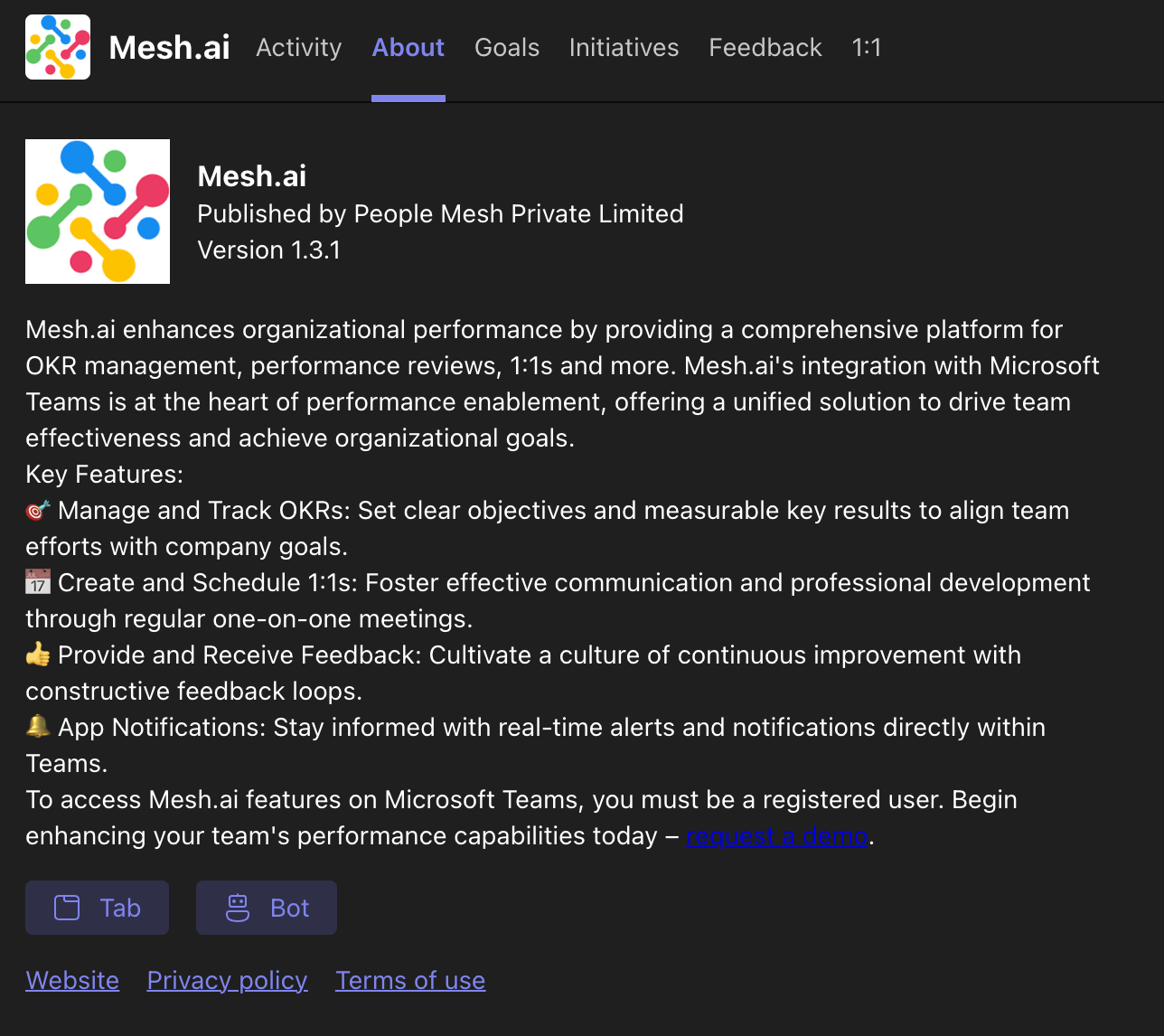Select the tab icon inside the Tab button
This screenshot has height=1036, width=1164.
pyautogui.click(x=68, y=907)
